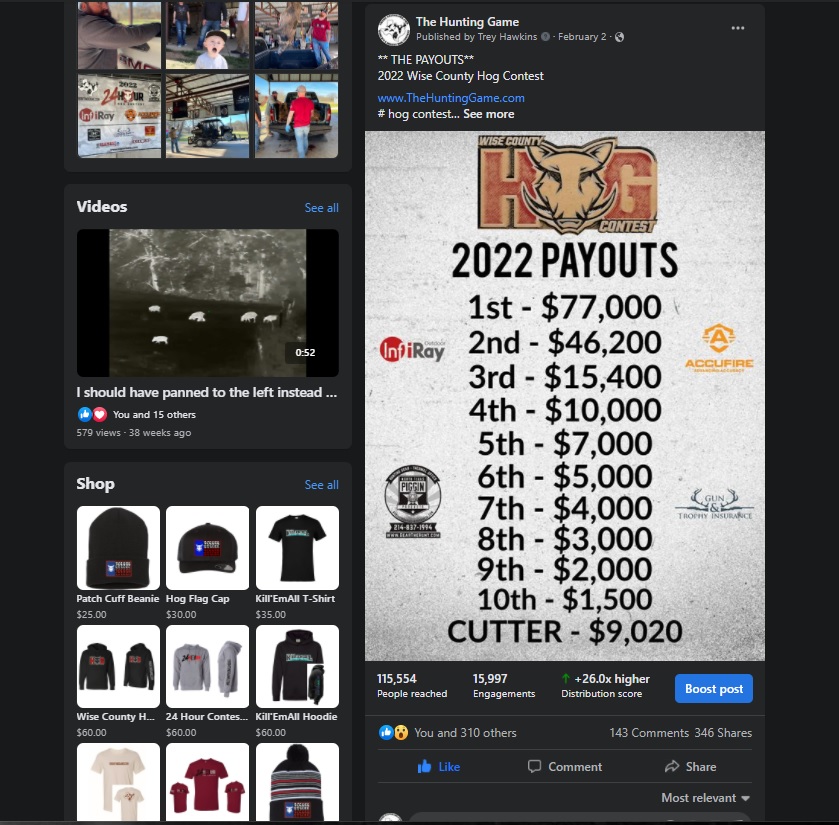Screen dimensions: 839x825
Task: Click The Hunting Game profile picture
Action: coord(394,30)
